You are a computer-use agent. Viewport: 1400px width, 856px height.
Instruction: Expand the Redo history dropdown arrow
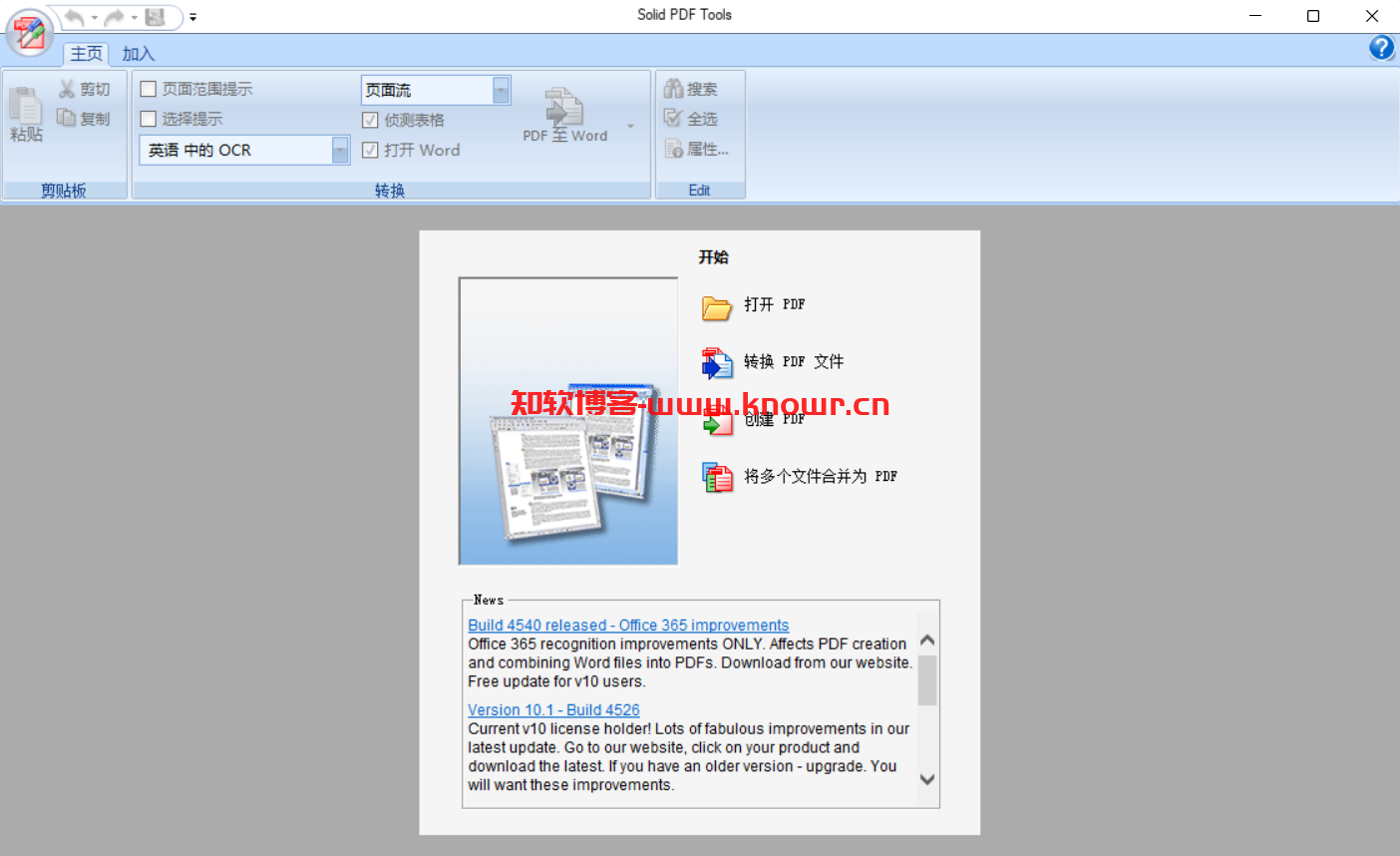(135, 18)
